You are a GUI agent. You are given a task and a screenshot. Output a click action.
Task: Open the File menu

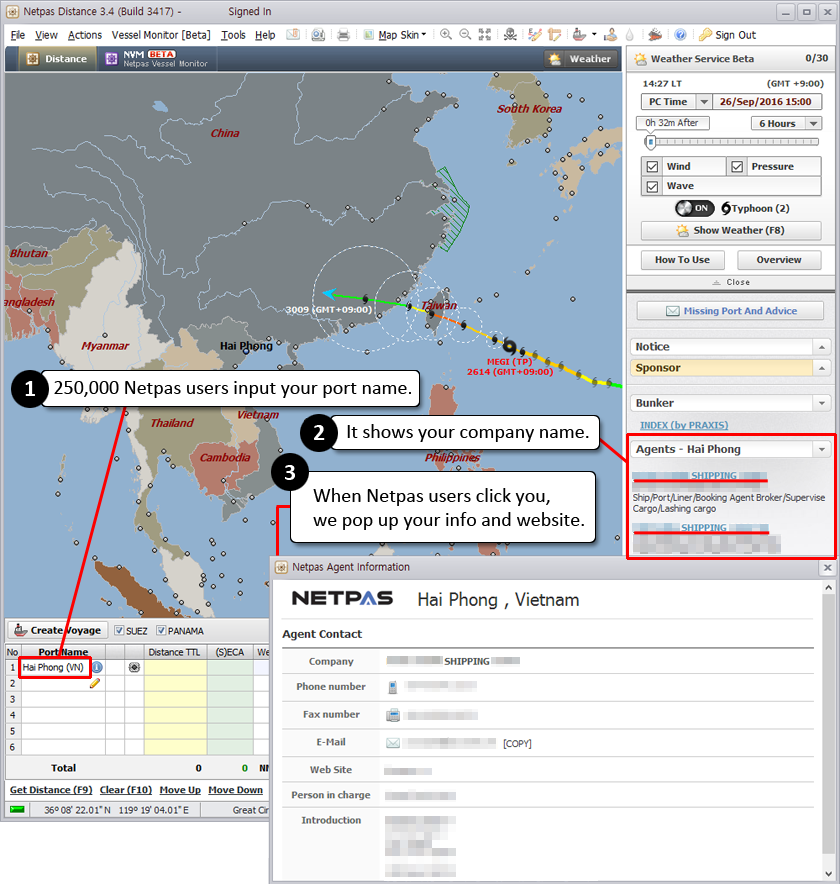point(17,35)
